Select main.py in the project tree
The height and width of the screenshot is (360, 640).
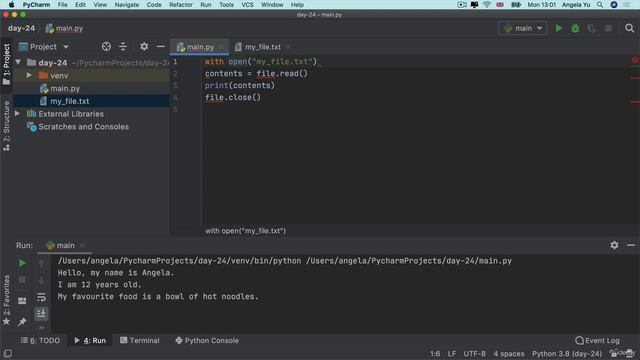pos(65,88)
